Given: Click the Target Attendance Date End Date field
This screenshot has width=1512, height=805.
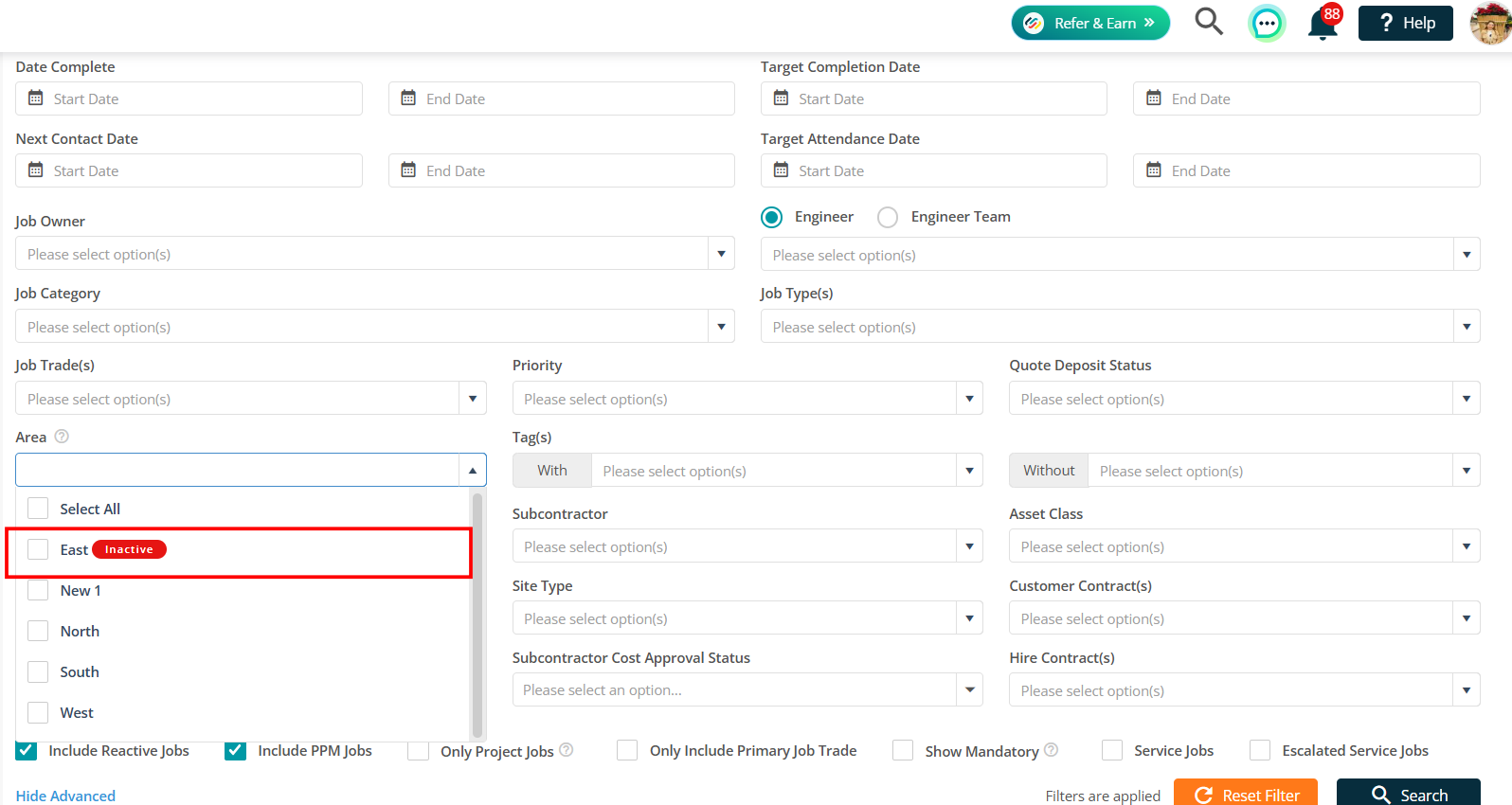Looking at the screenshot, I should (x=1306, y=170).
